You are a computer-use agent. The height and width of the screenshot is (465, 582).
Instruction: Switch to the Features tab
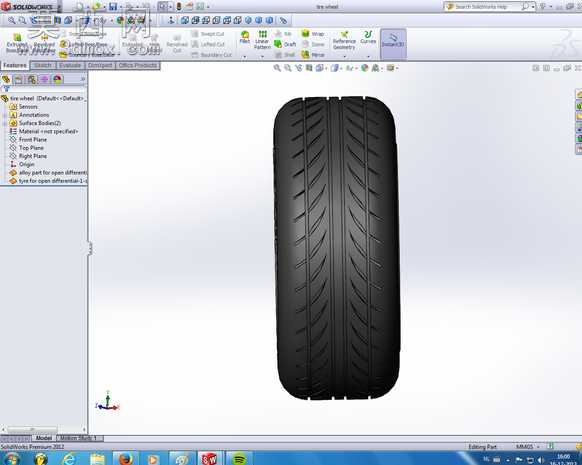(x=15, y=65)
